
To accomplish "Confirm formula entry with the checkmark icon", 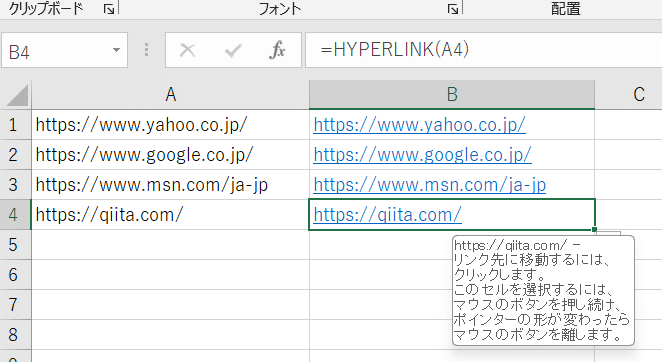I will click(233, 50).
